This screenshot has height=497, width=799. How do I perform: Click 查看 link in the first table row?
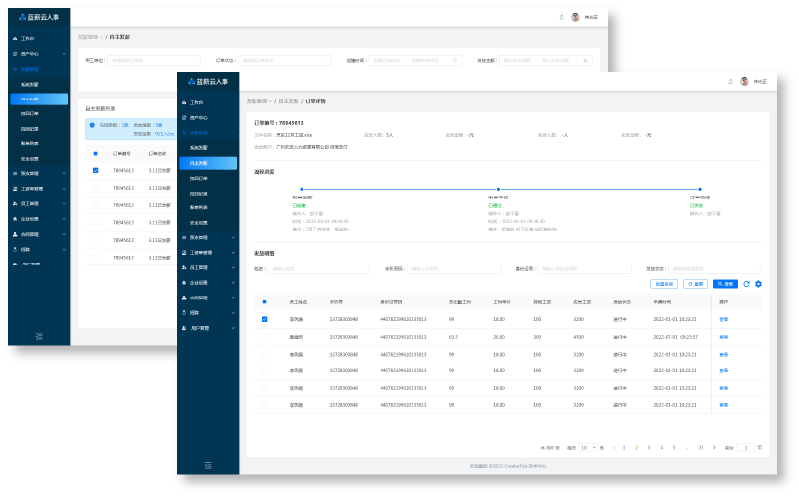(x=723, y=319)
